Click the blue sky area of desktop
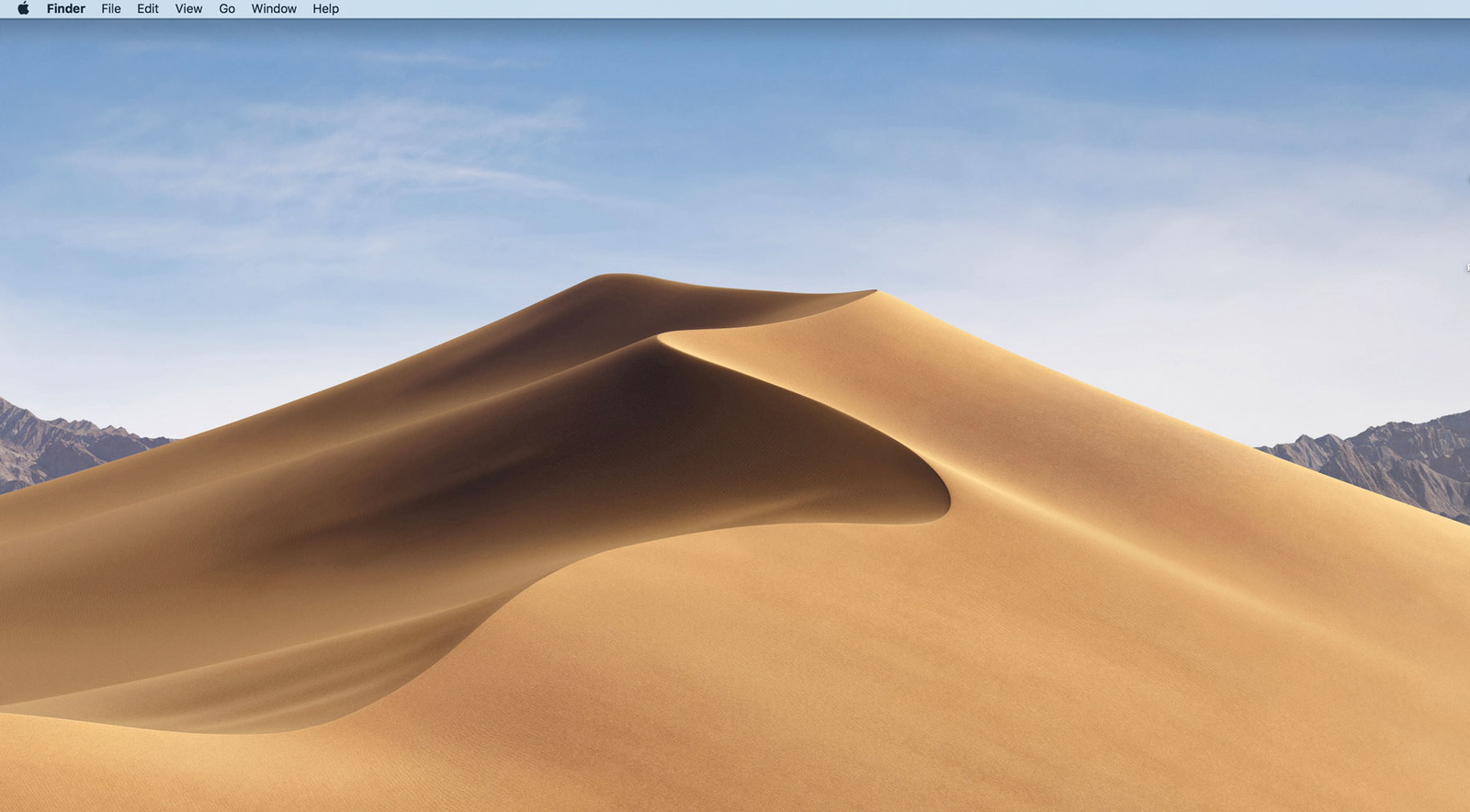 tap(735, 138)
